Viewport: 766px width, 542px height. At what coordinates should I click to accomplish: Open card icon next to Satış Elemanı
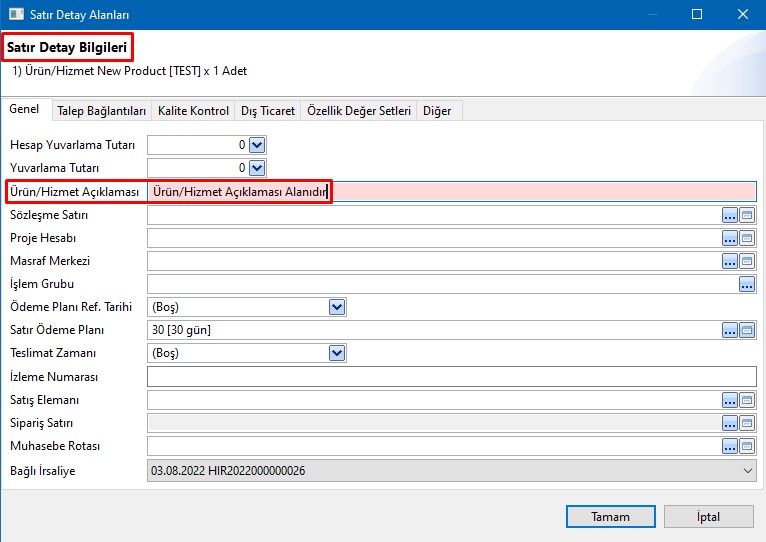coord(747,400)
